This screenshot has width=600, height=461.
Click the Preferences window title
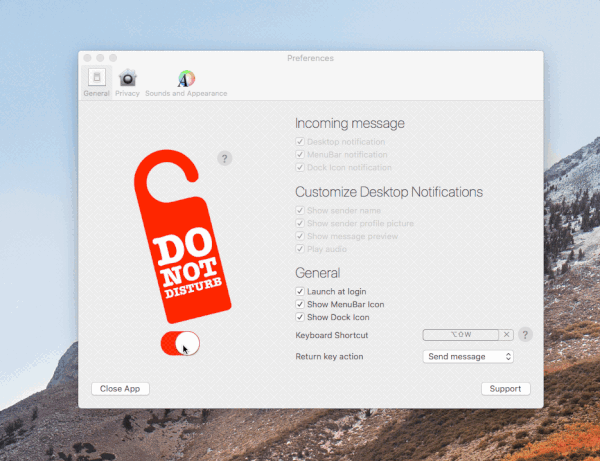(310, 58)
